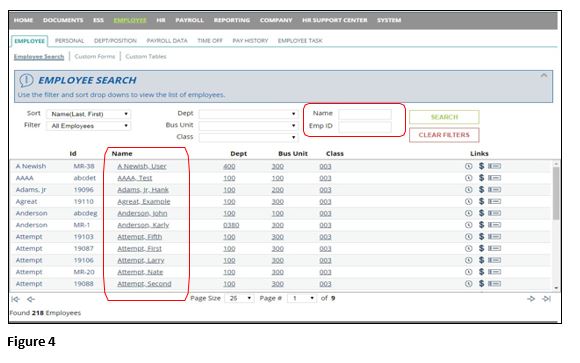The width and height of the screenshot is (580, 363).
Task: Open the Custom Forms link
Action: coord(95,56)
